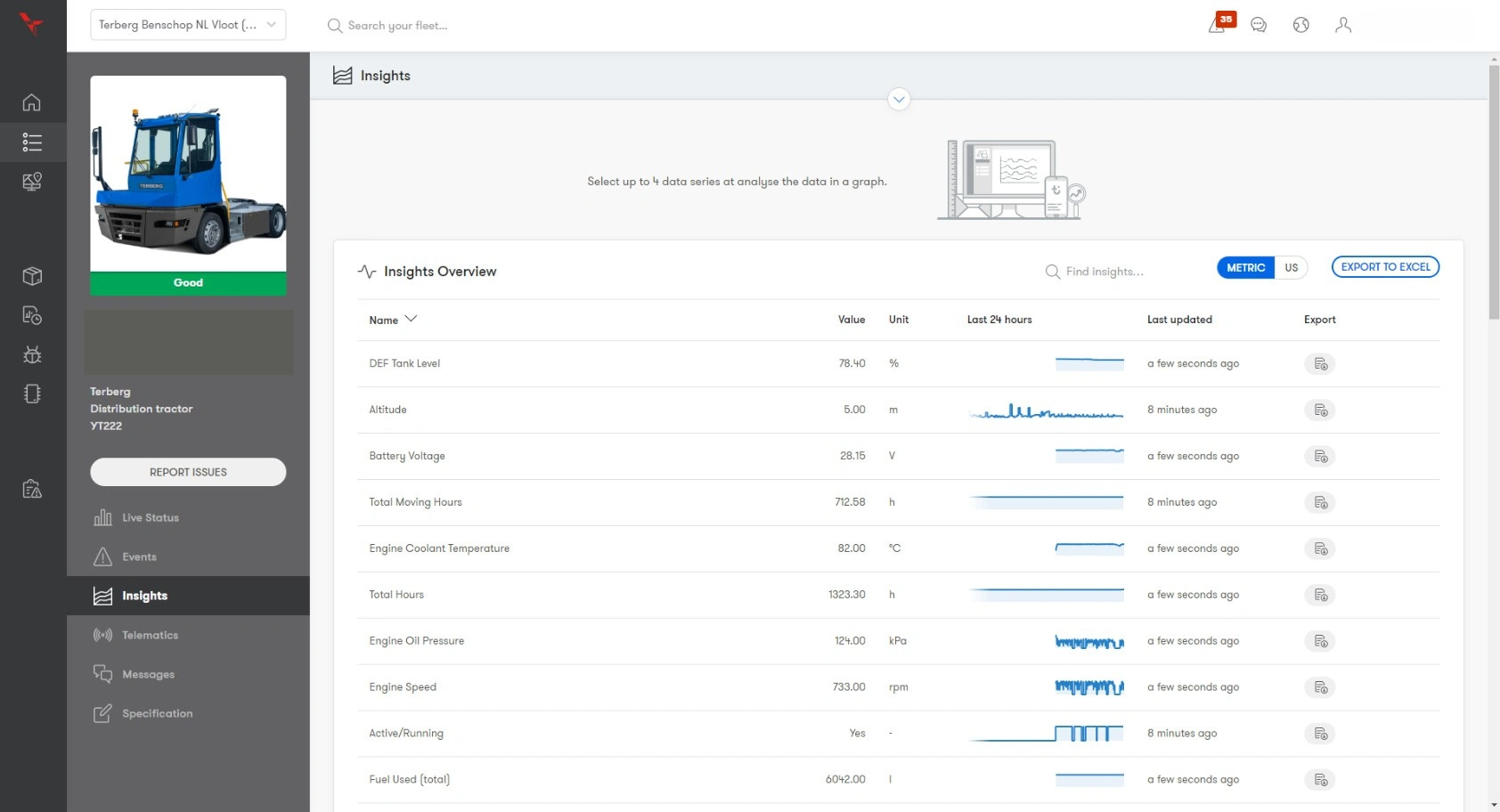Click the Engine Speed sparkline graph

tap(1089, 687)
